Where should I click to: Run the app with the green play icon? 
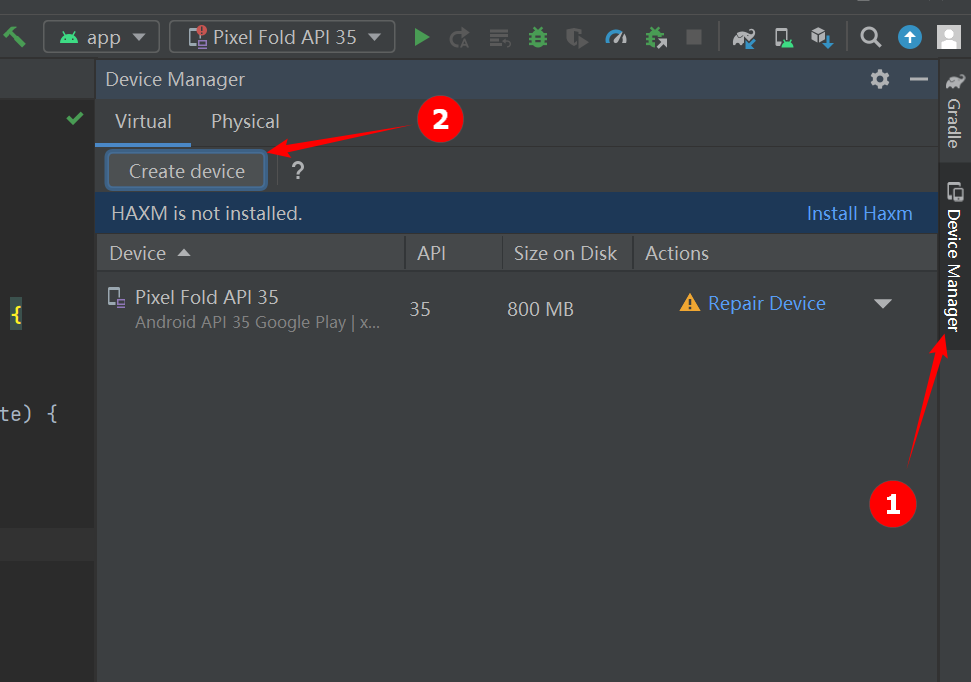click(422, 37)
